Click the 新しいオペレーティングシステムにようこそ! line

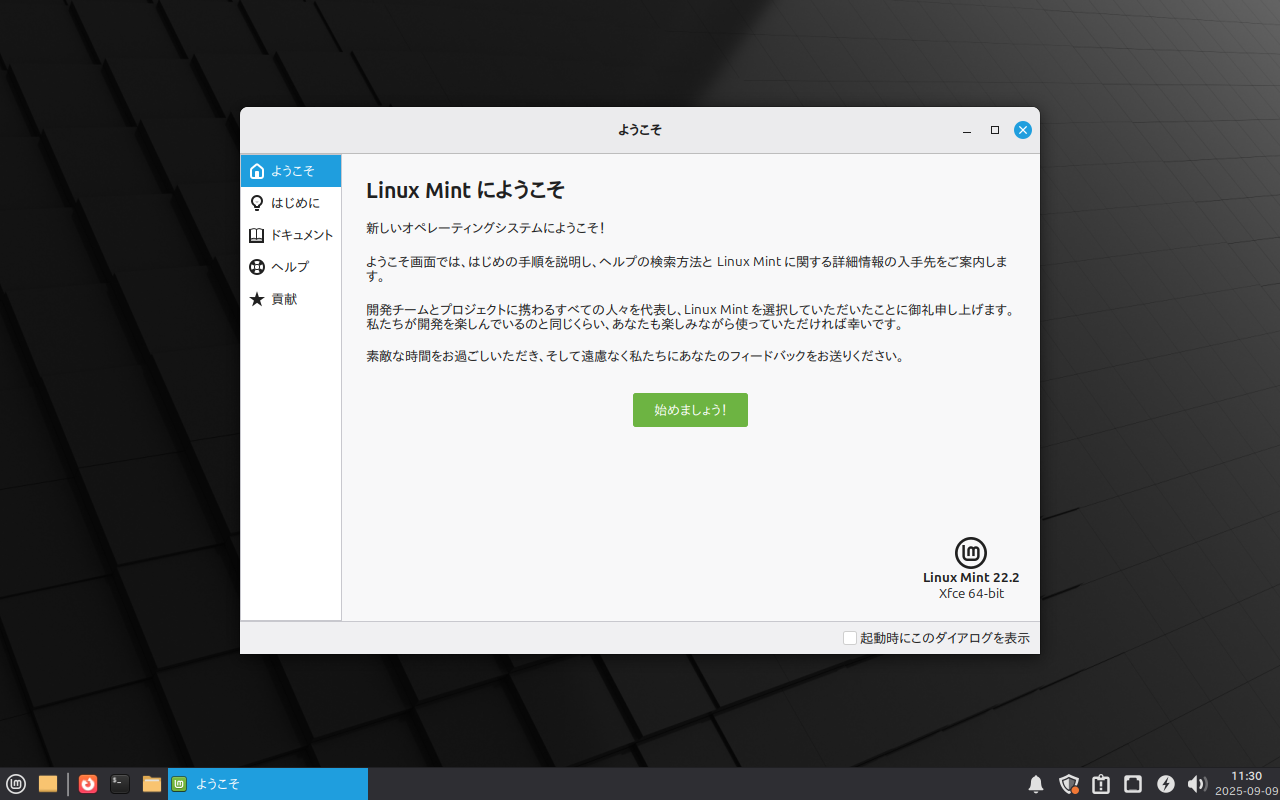485,228
